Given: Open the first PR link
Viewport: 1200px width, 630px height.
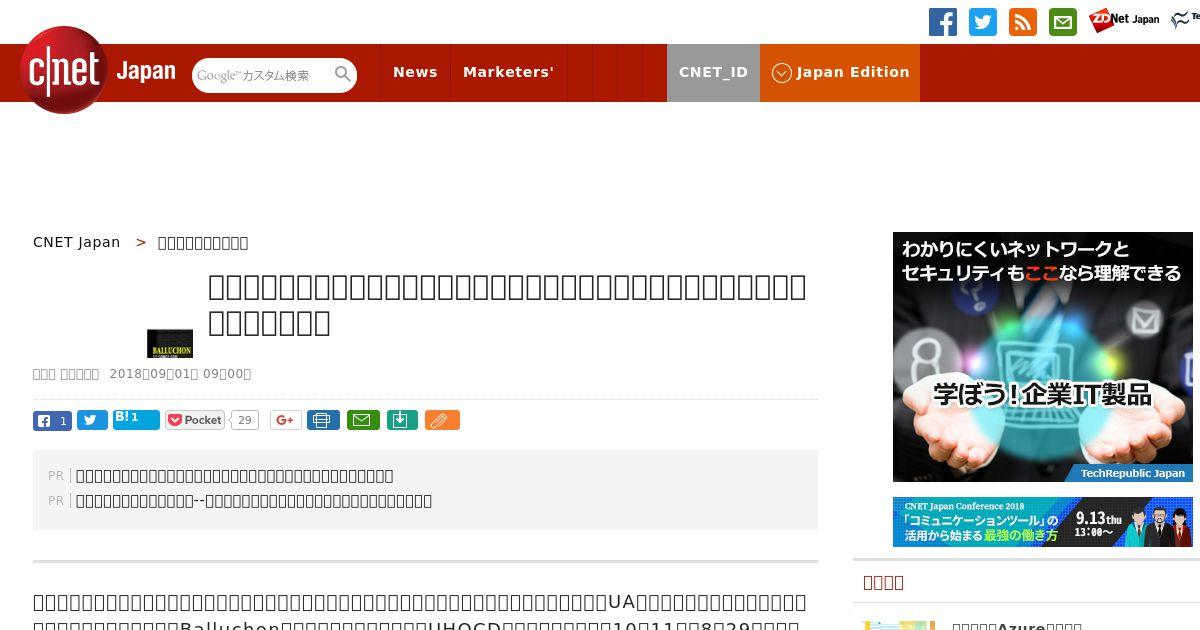Looking at the screenshot, I should [235, 476].
